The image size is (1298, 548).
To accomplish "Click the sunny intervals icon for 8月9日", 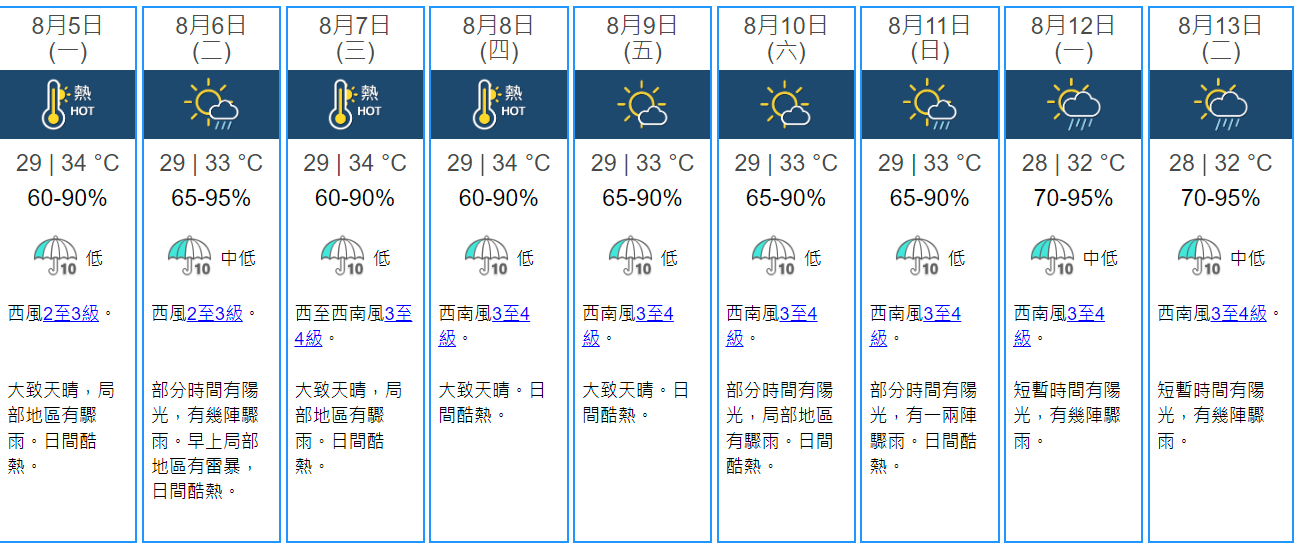I will tap(642, 105).
